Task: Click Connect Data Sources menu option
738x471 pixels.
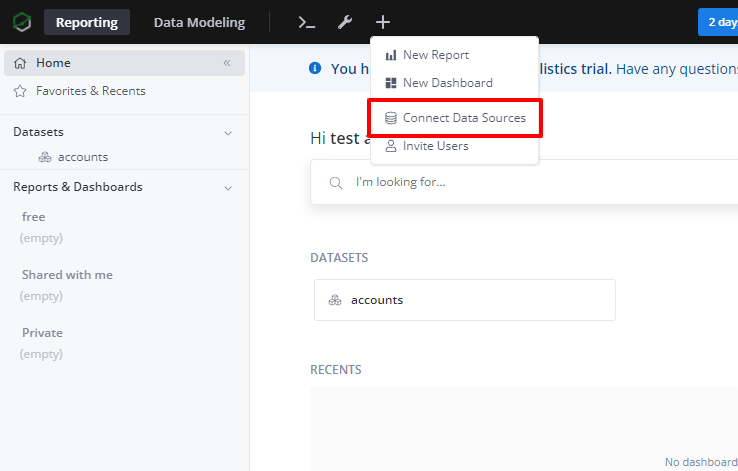Action: coord(463,118)
